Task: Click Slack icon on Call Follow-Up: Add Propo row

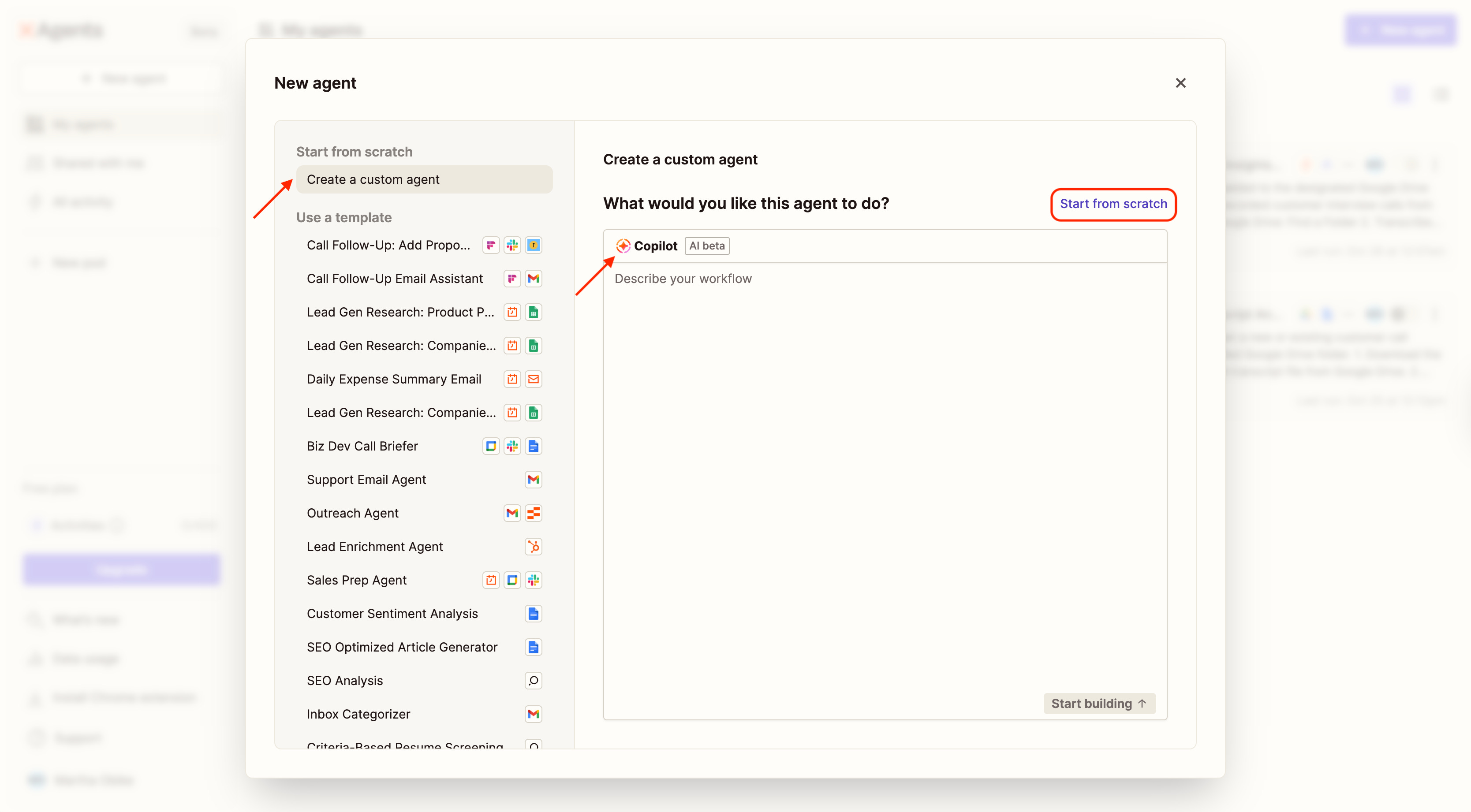Action: click(512, 245)
